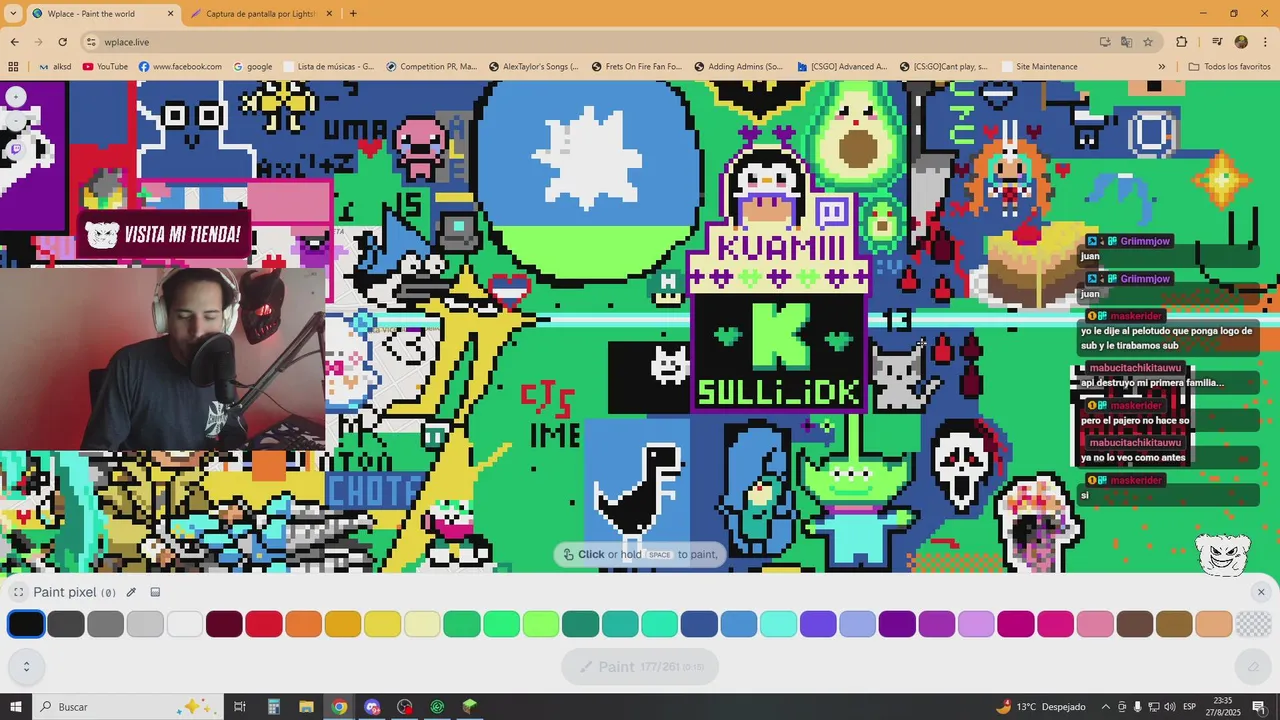Click the pencil icon beside Paint pixel
The image size is (1280, 720).
(131, 592)
